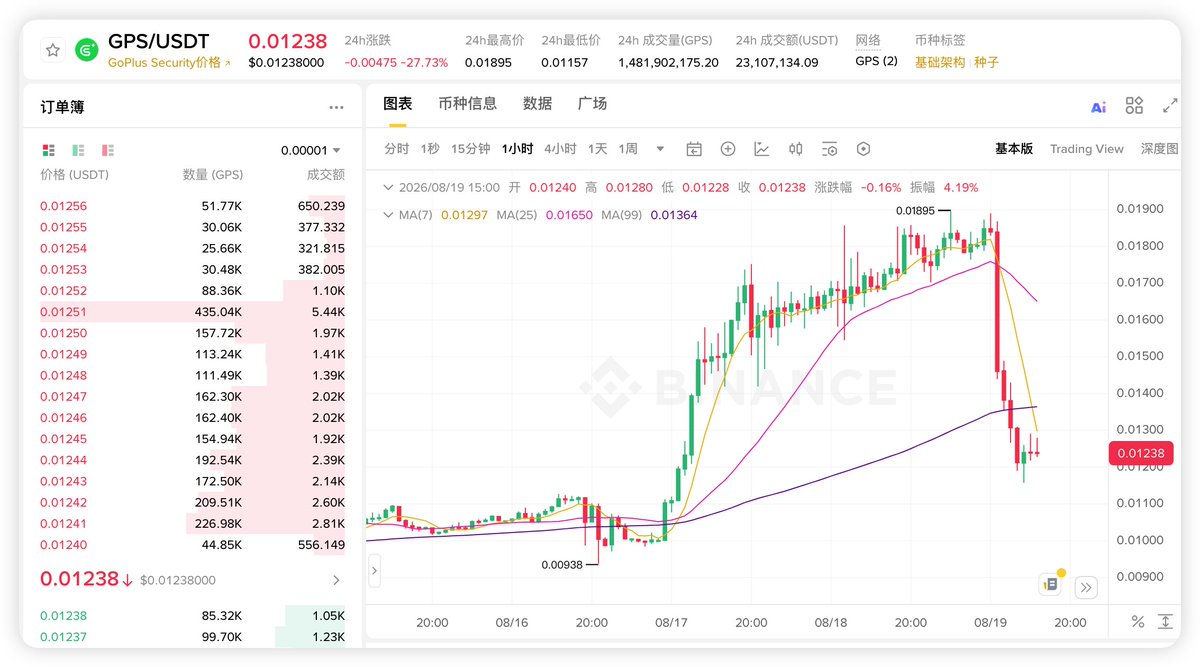Click the 价格 (USDT) column header

[75, 174]
